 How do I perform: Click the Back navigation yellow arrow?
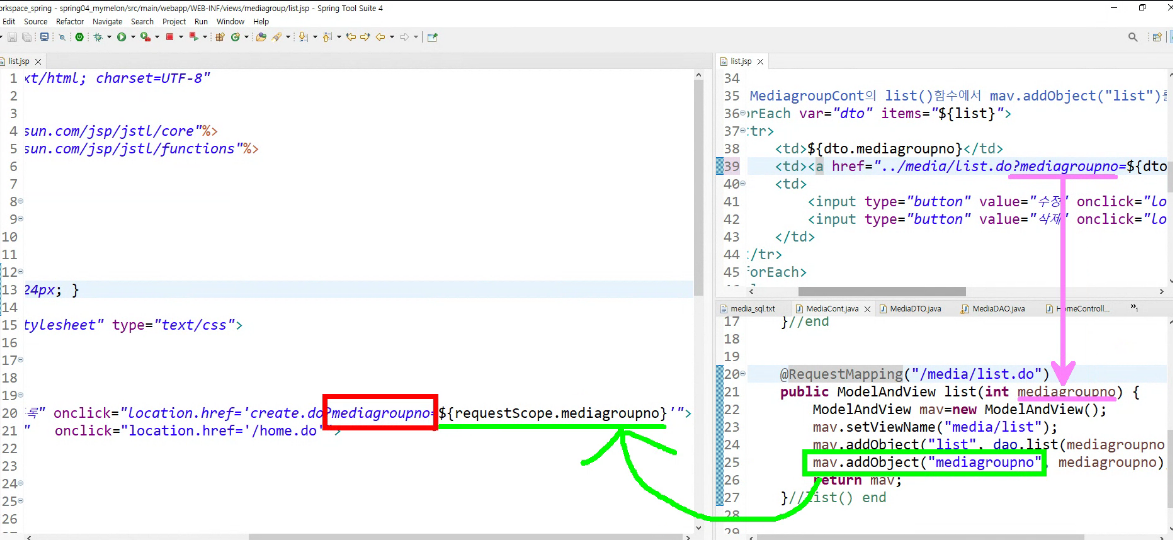[380, 37]
